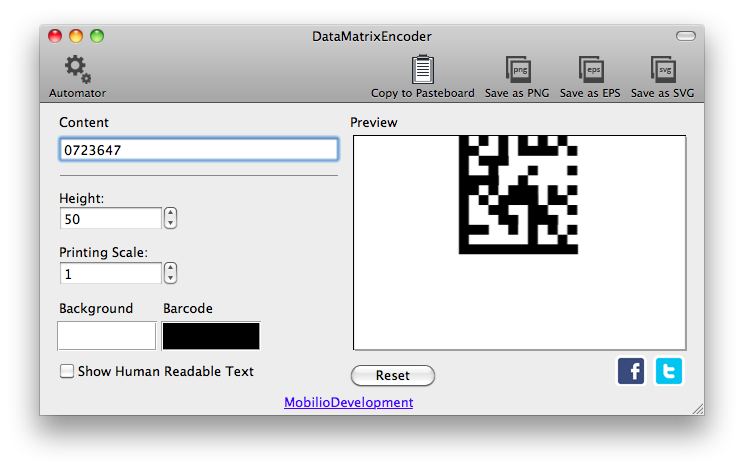
Task: Click into the Height field showing 50
Action: (111, 219)
